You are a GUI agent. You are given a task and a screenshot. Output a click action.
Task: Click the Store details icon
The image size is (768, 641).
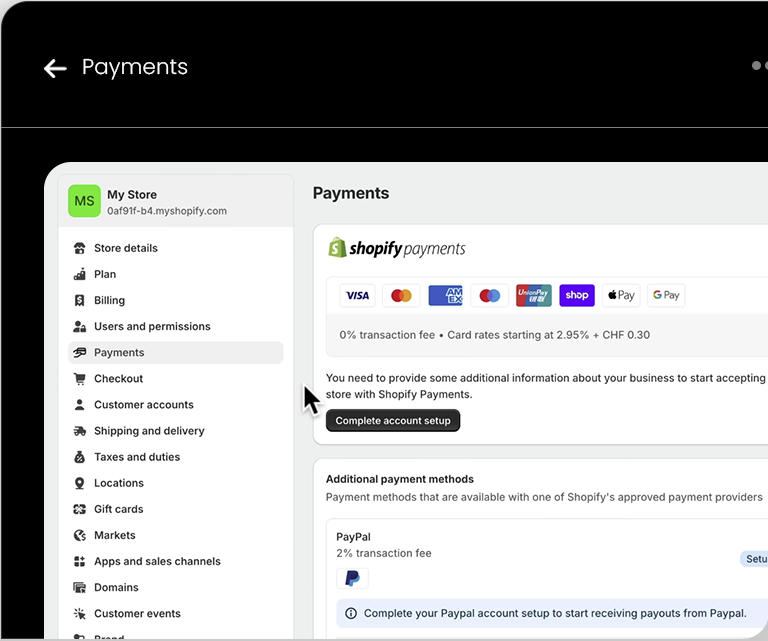click(79, 248)
